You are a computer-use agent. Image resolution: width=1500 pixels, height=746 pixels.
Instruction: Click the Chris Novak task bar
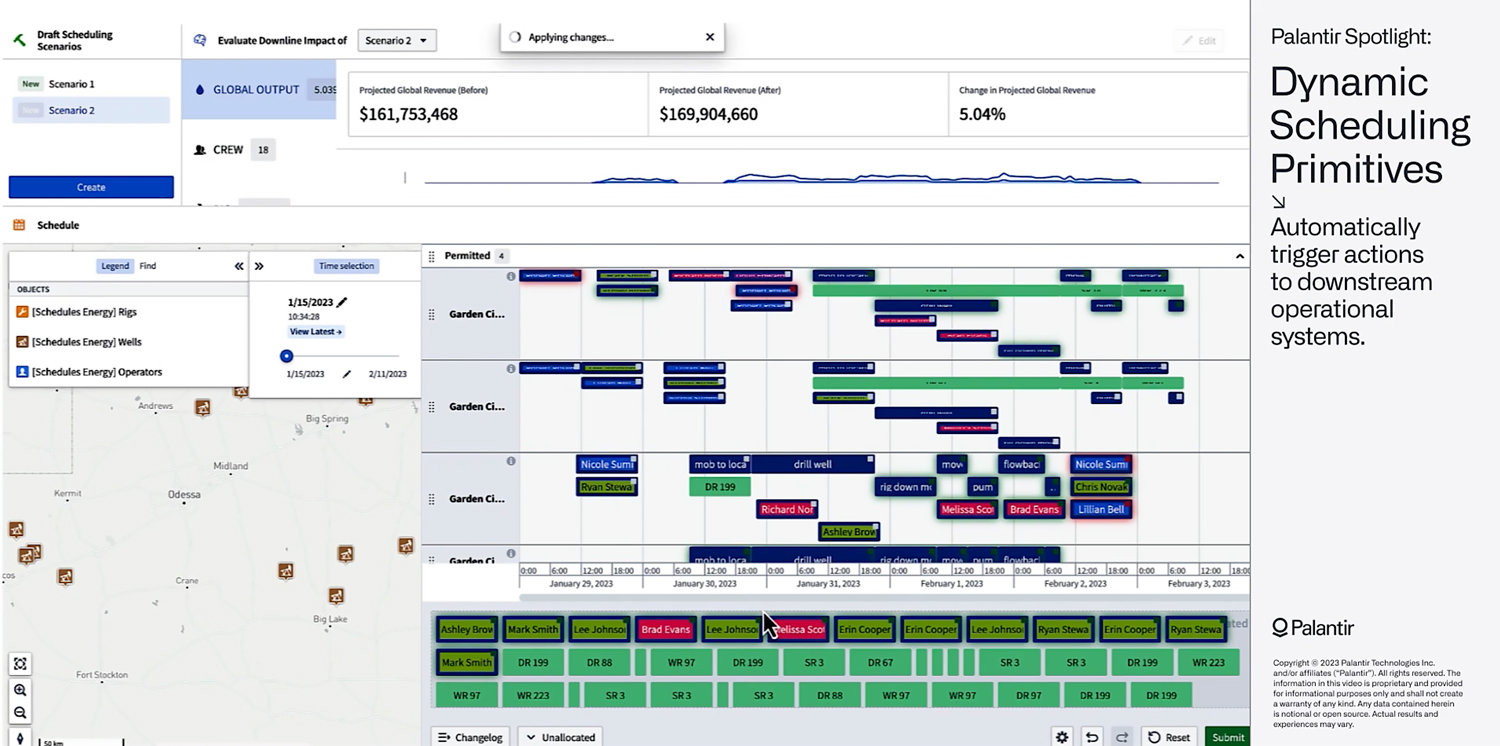[x=1101, y=487]
